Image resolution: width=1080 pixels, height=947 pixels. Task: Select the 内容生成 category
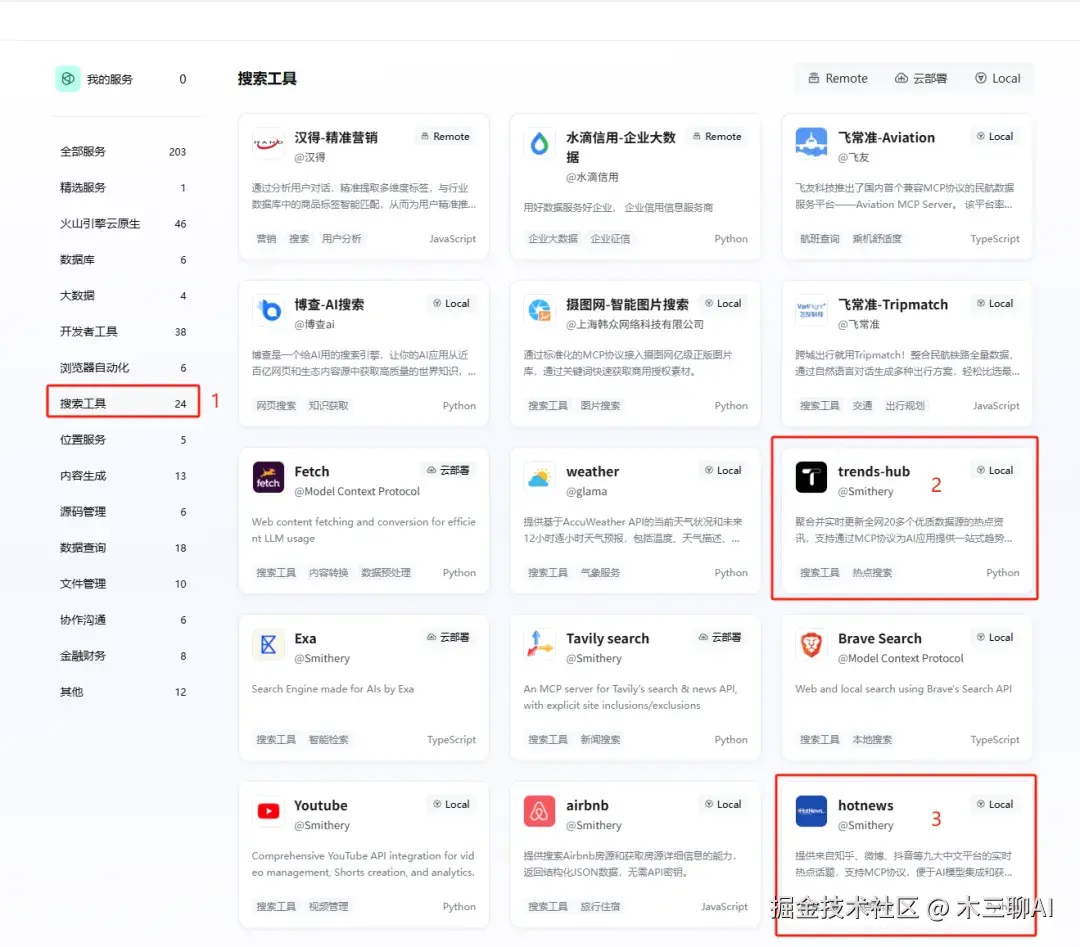[123, 476]
